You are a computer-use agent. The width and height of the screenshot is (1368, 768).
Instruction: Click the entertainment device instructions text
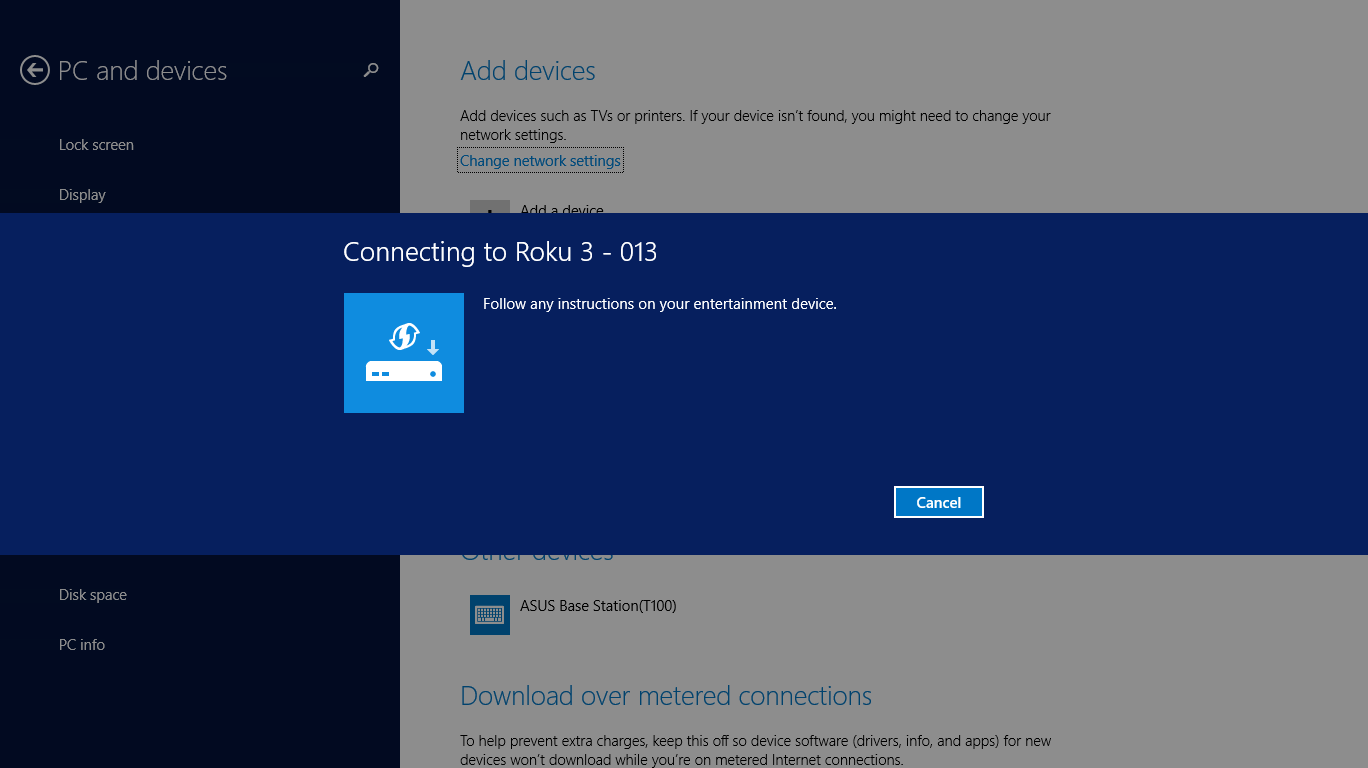click(659, 304)
